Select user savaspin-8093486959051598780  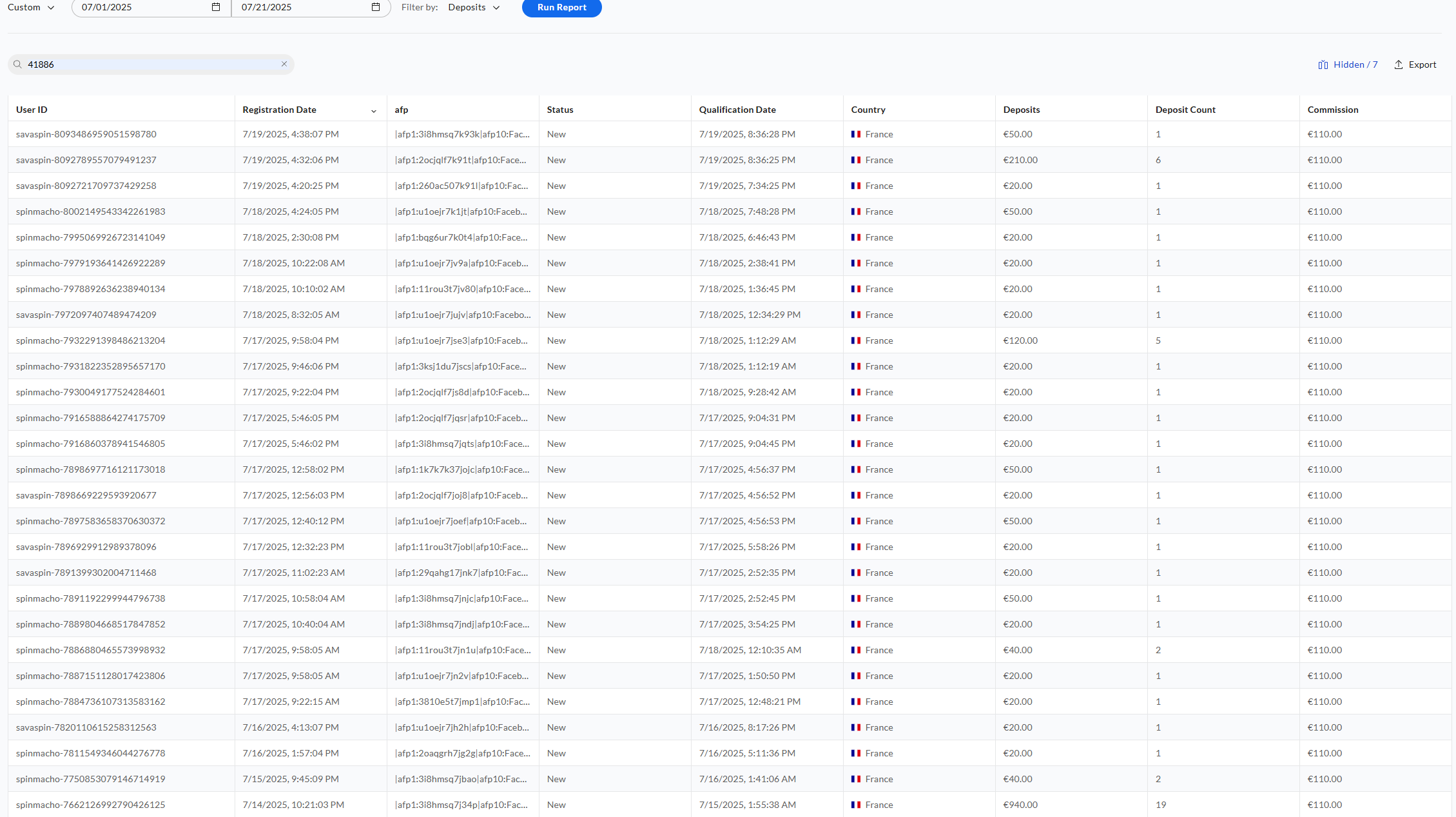[x=86, y=134]
